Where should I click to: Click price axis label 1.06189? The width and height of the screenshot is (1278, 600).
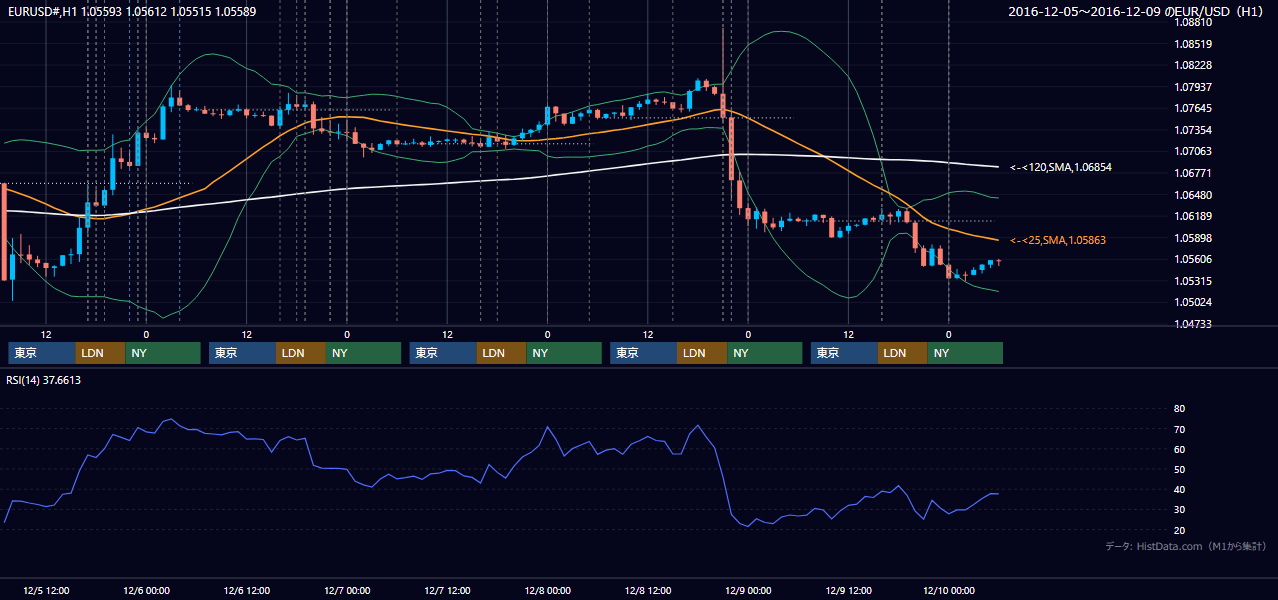point(1193,216)
